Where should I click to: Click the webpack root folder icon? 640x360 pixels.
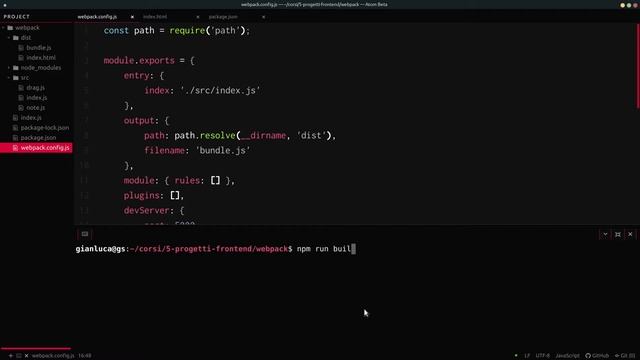tap(10, 28)
